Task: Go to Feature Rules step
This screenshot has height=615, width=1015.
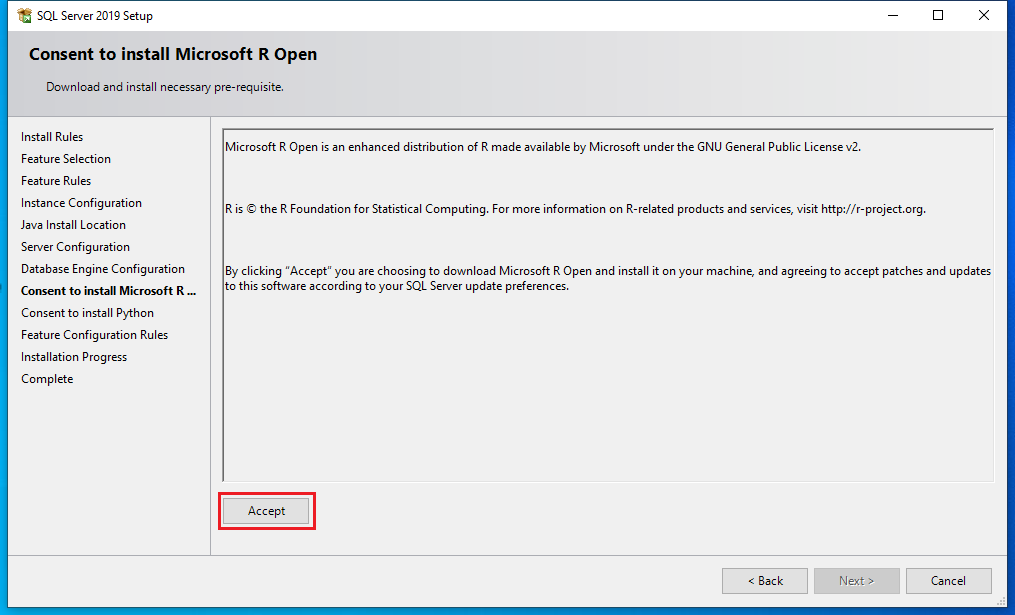Action: [x=56, y=181]
